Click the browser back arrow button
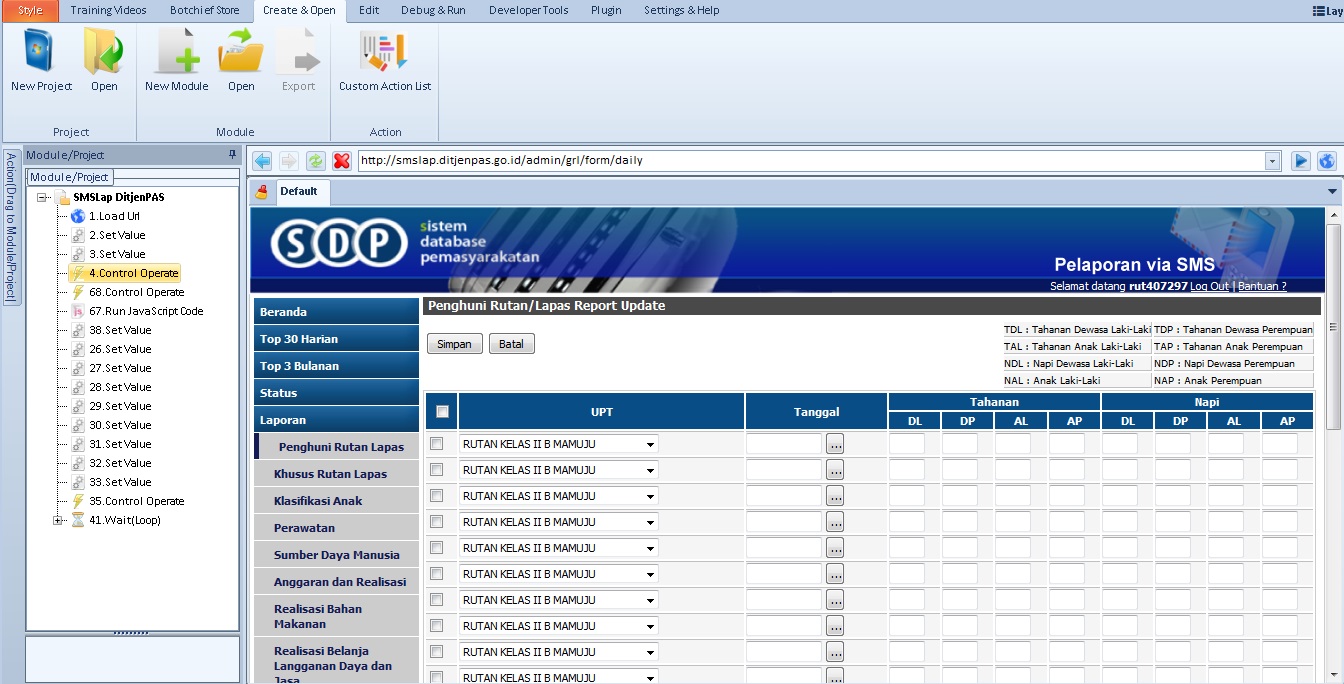 point(262,161)
